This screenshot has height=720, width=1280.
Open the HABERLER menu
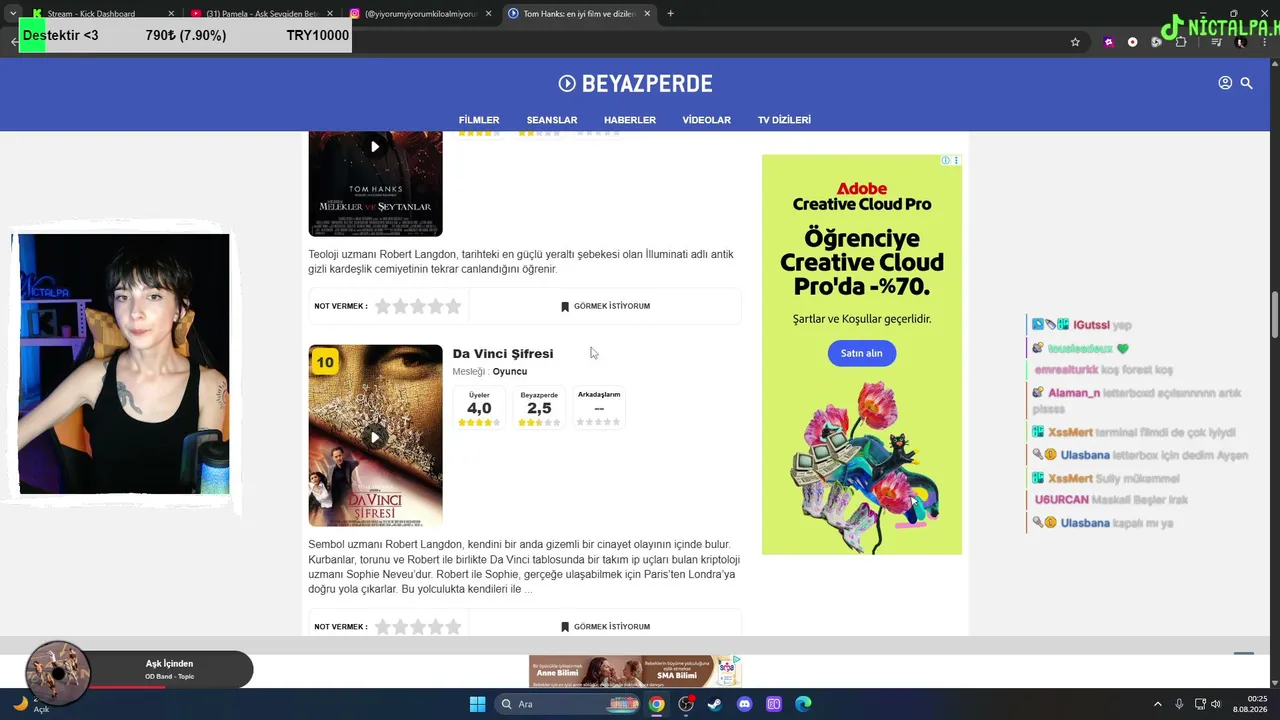630,120
